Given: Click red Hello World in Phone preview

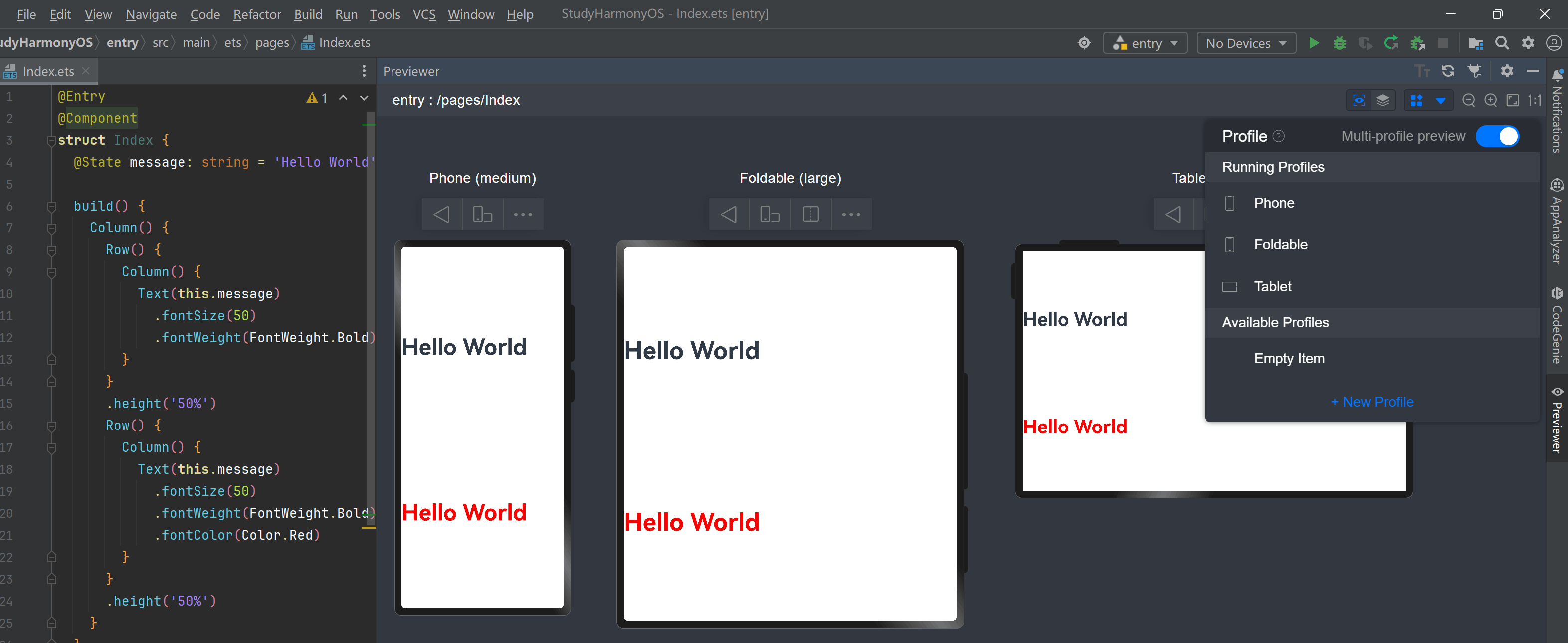Looking at the screenshot, I should coord(464,513).
